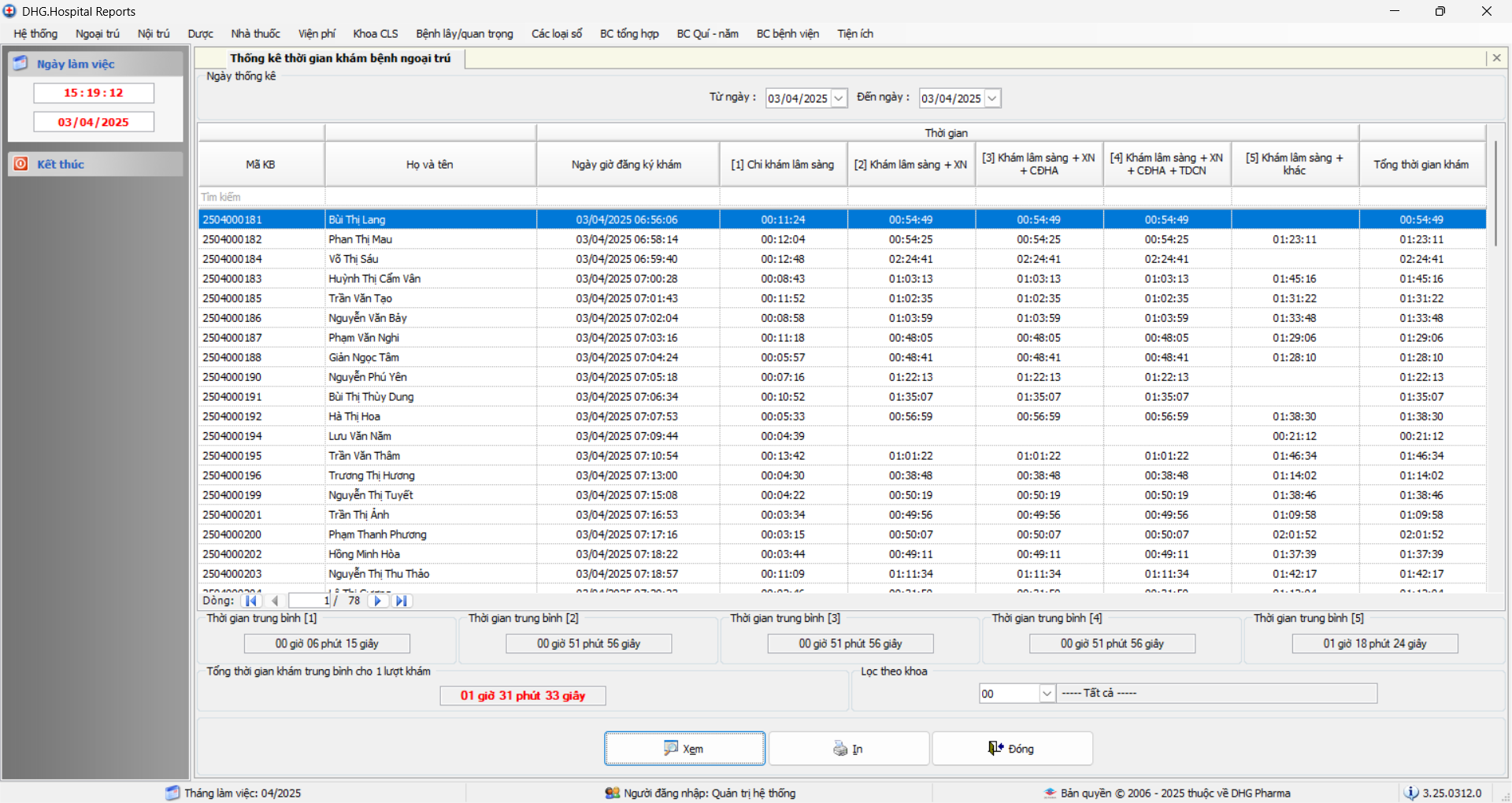The width and height of the screenshot is (1512, 803).
Task: Click patient name Nguyễn Thị Thu Thảo
Action: [x=379, y=574]
